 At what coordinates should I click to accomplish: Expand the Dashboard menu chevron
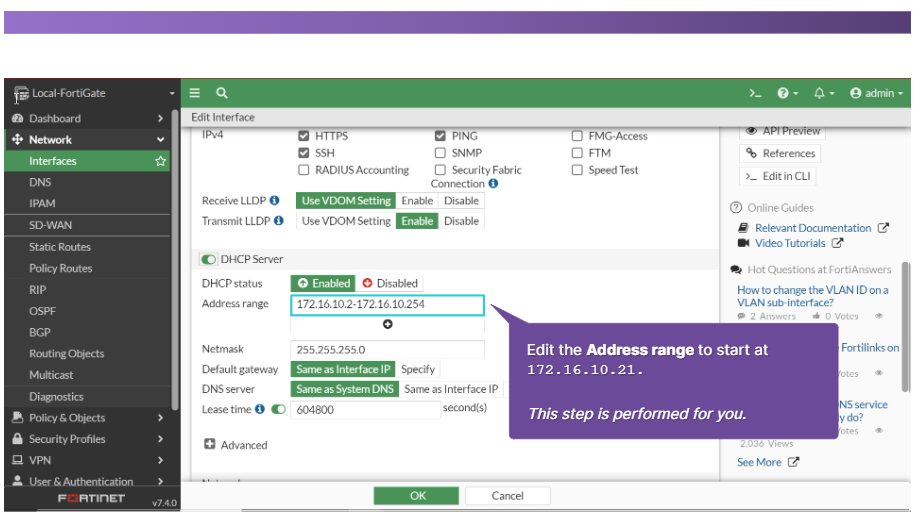[160, 118]
